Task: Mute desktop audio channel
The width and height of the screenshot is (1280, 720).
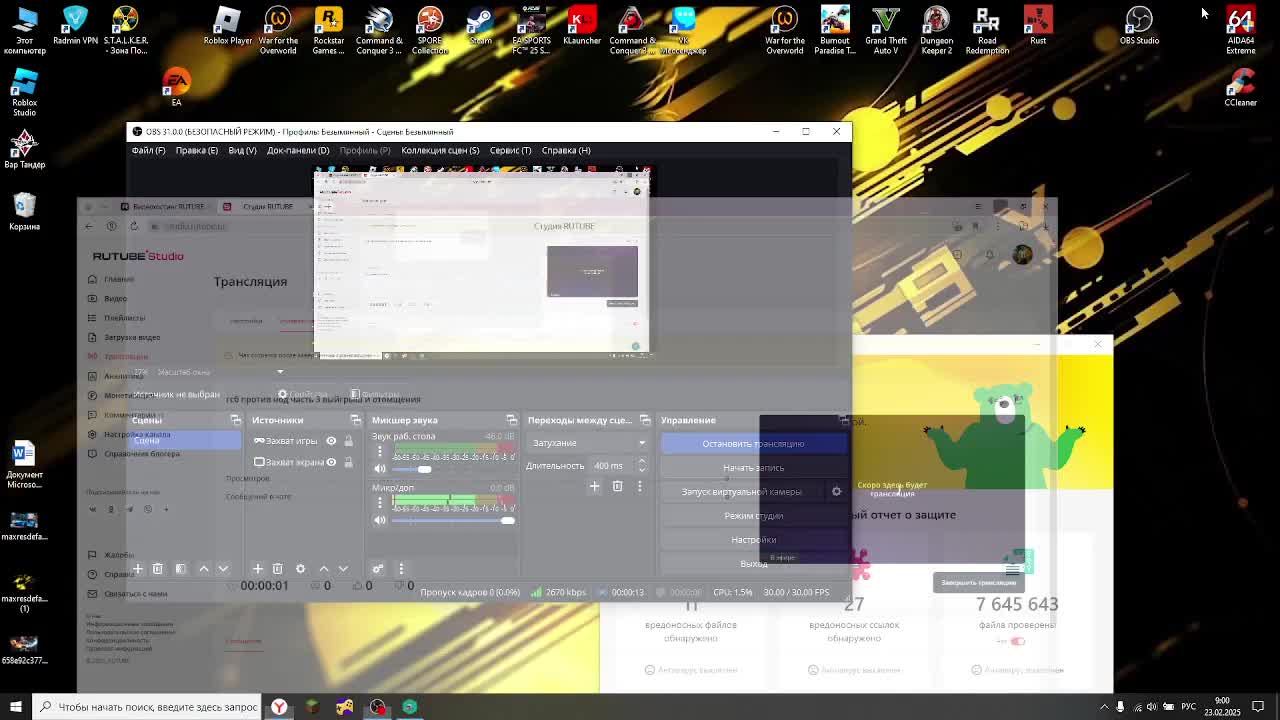Action: (x=380, y=469)
